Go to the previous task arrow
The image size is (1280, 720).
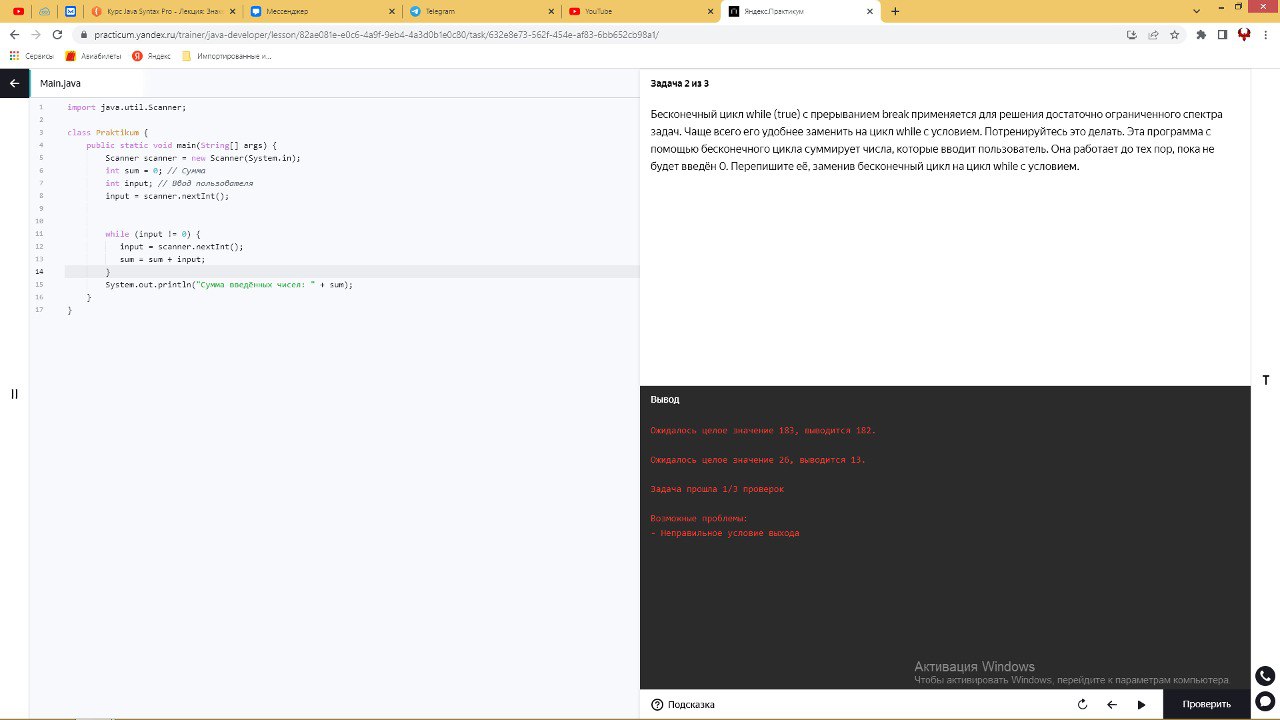[x=1111, y=705]
